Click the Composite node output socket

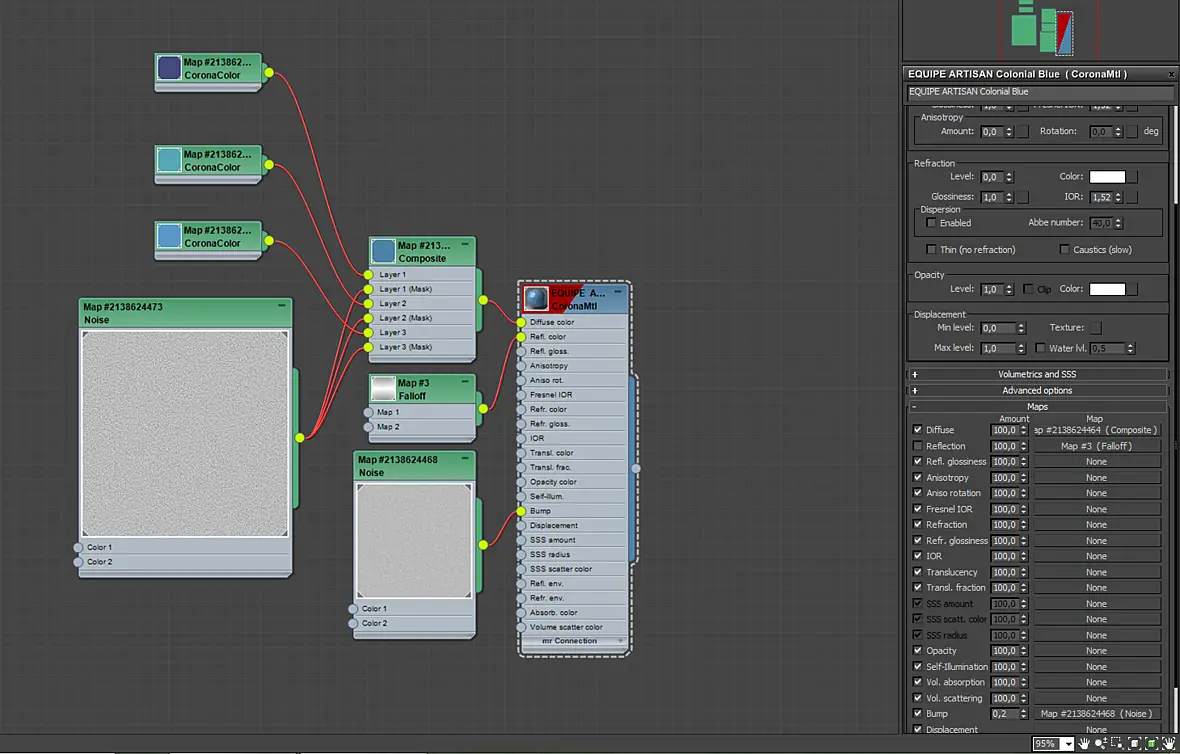coord(483,300)
